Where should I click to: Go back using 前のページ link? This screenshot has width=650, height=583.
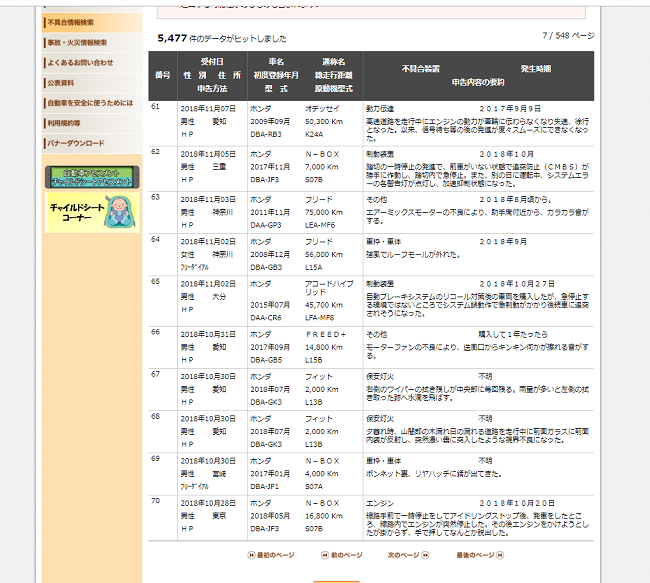(342, 555)
